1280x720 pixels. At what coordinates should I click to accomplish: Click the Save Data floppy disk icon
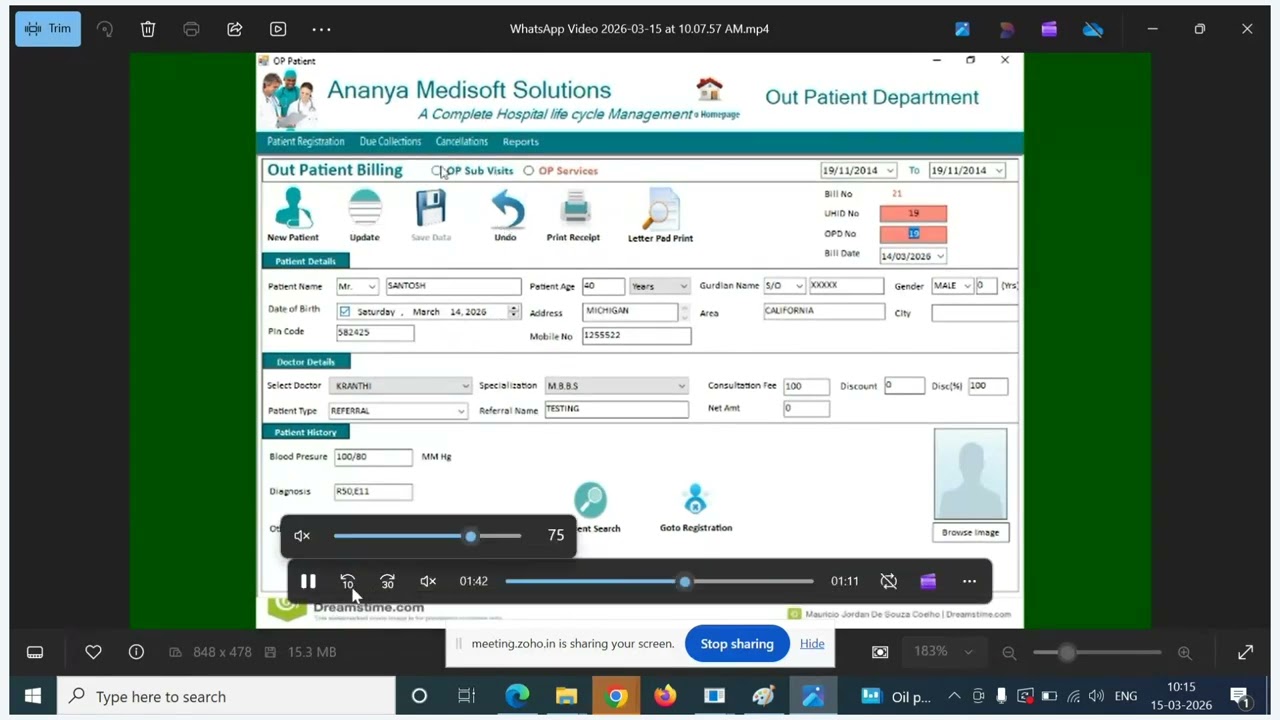pyautogui.click(x=431, y=209)
